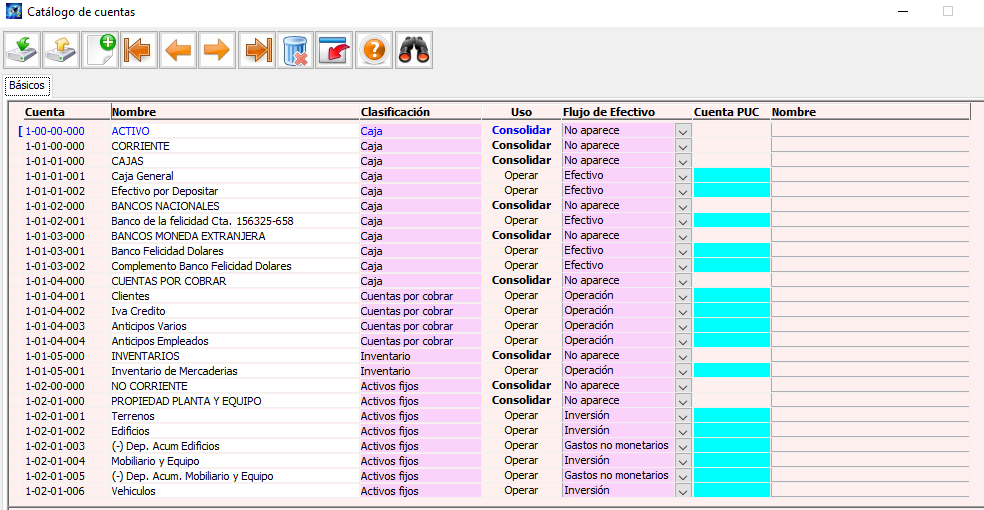Delete record with trash bin icon
The width and height of the screenshot is (984, 510).
[295, 50]
